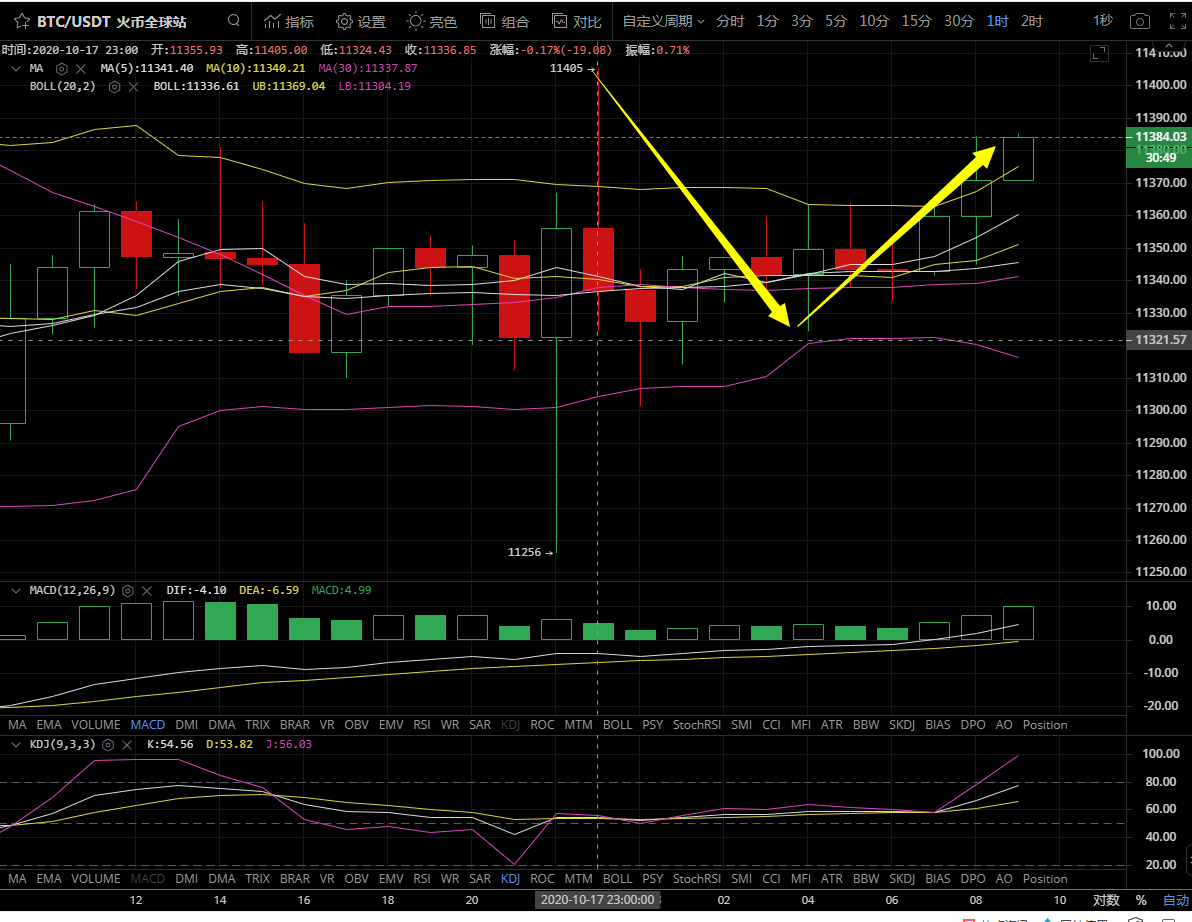The height and width of the screenshot is (922, 1192).
Task: Click the symbol search magnifier icon
Action: pyautogui.click(x=233, y=21)
